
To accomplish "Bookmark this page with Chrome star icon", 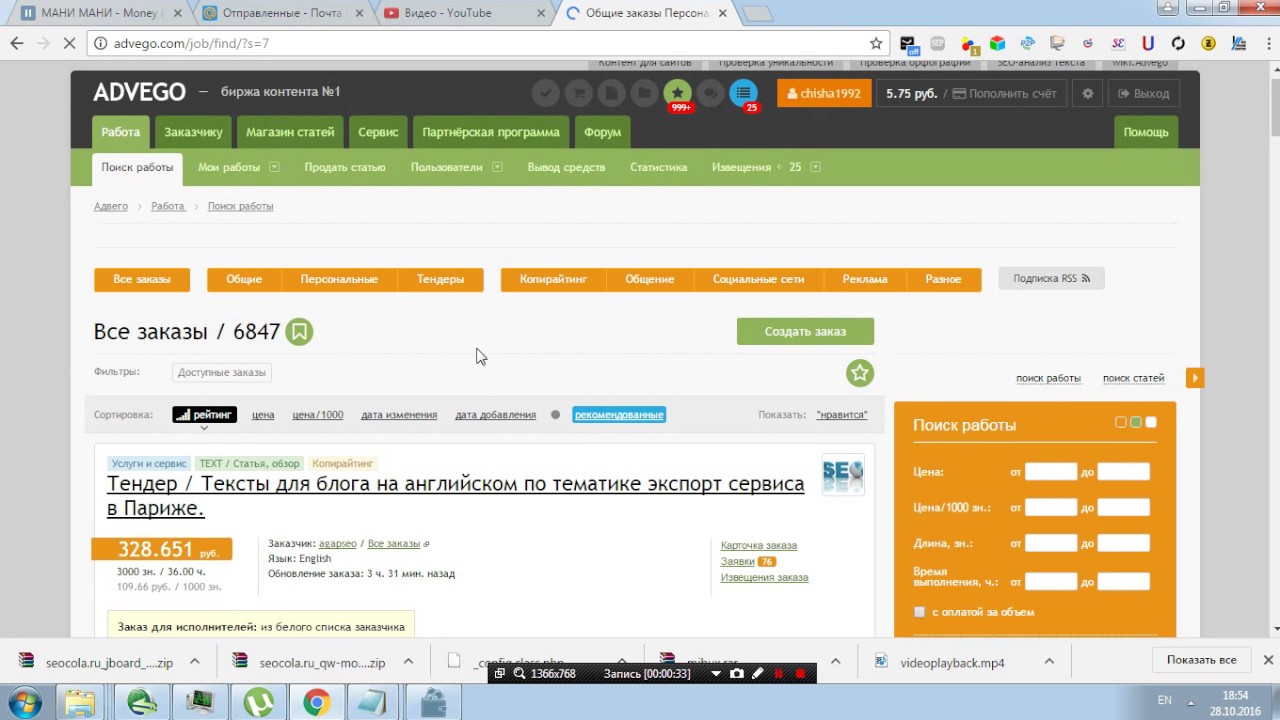I will (876, 43).
